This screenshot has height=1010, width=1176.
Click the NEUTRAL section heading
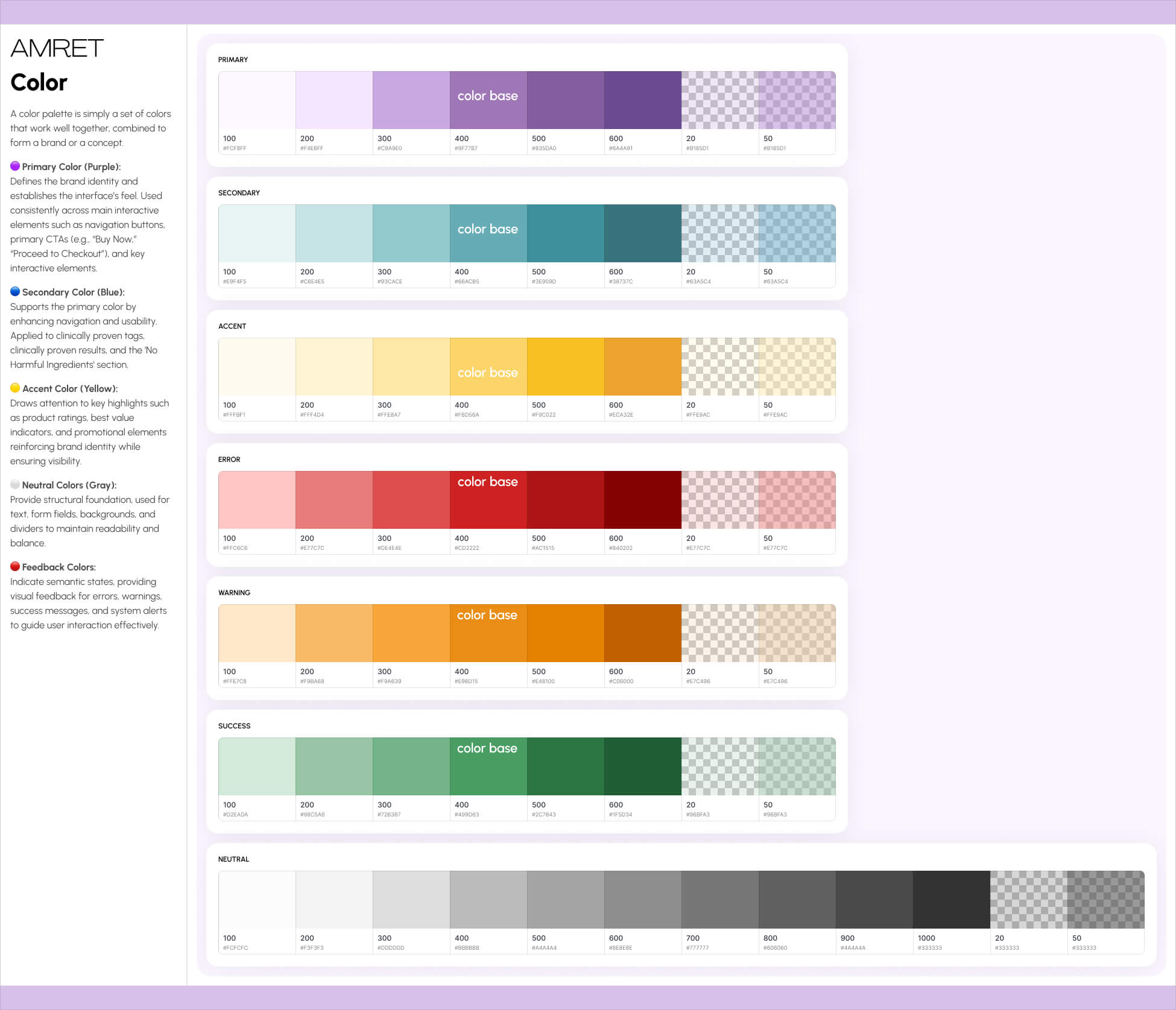click(233, 859)
